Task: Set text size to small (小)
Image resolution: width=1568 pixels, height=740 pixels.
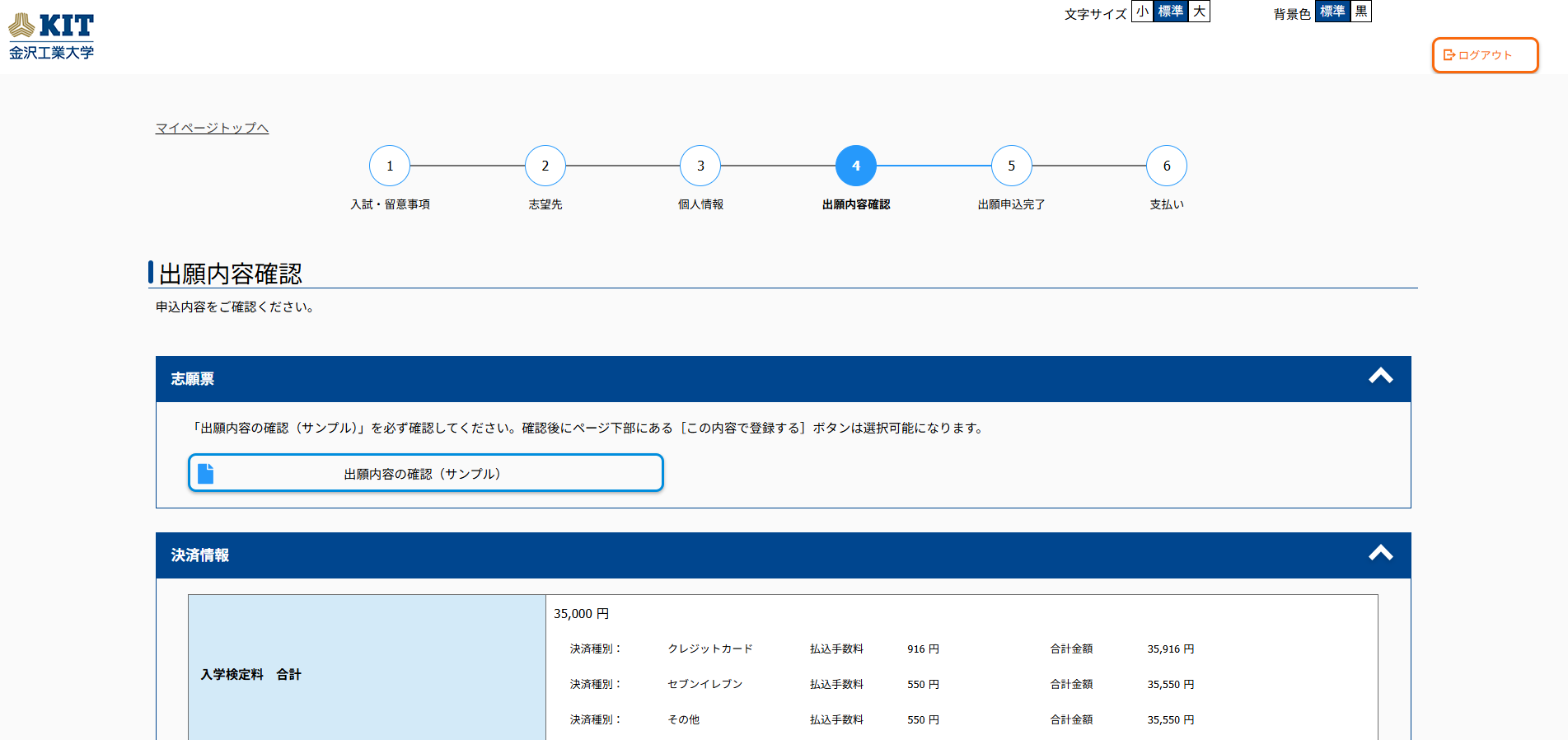Action: [1142, 12]
